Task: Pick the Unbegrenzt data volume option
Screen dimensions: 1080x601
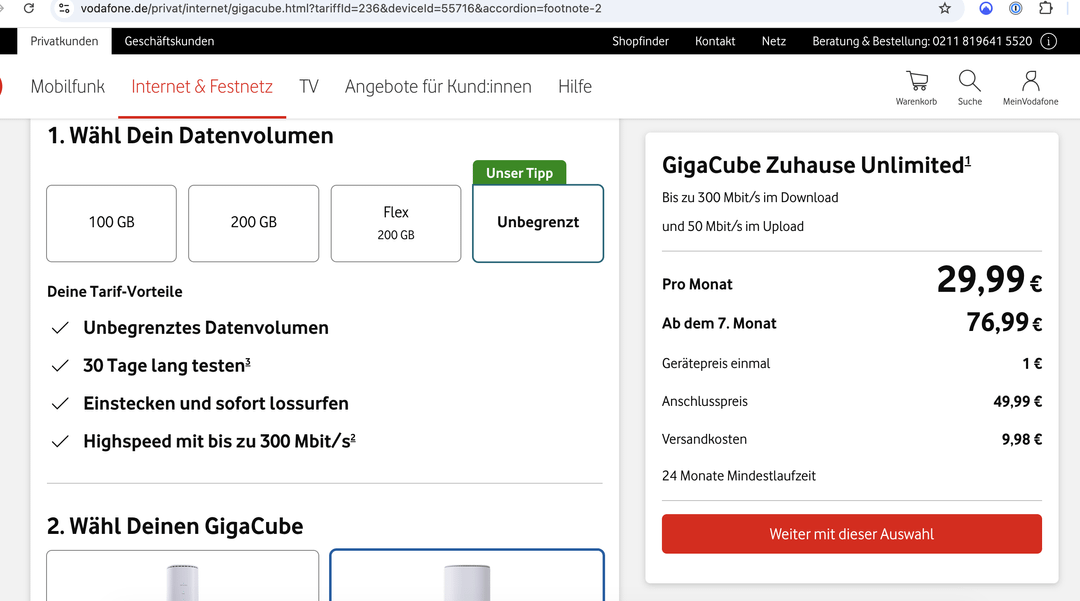Action: 538,223
